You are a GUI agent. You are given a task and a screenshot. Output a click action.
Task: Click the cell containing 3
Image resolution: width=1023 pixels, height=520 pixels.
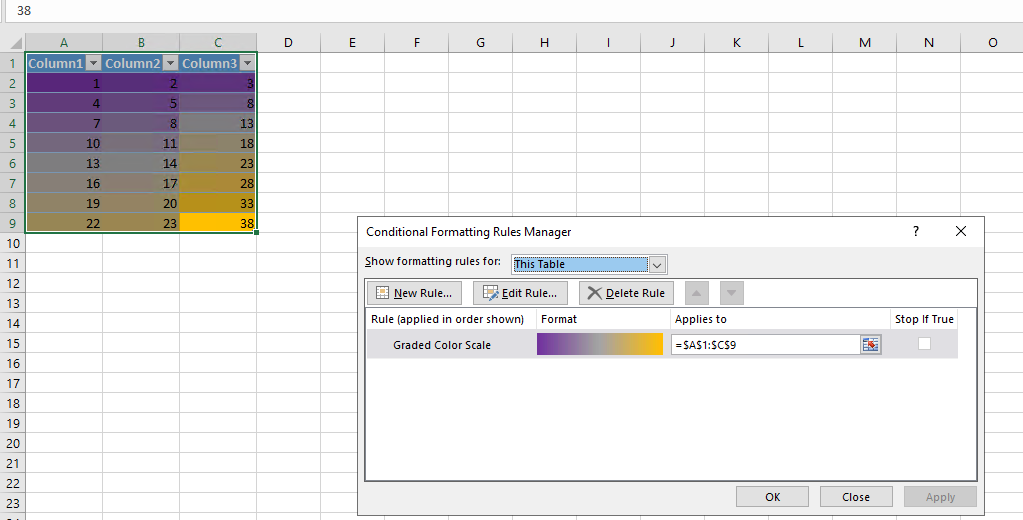[218, 84]
